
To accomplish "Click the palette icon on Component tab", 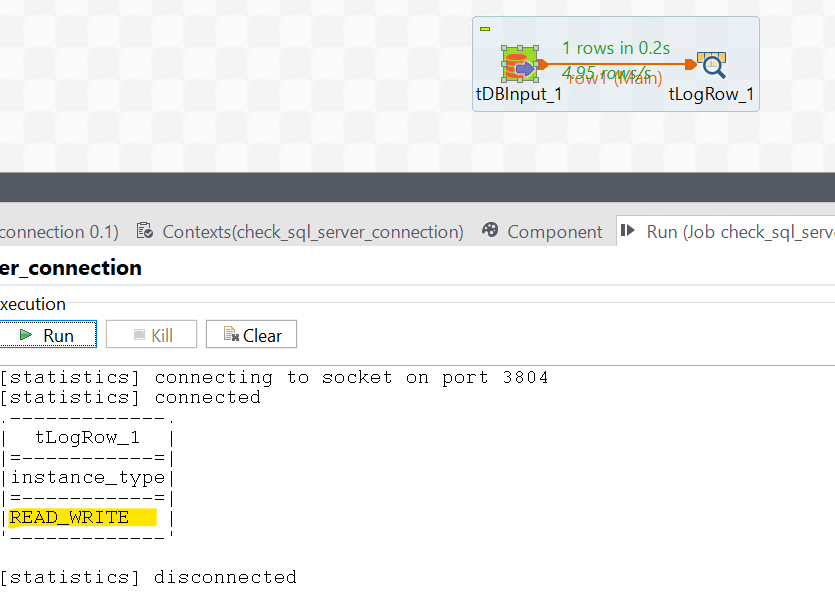I will (490, 231).
